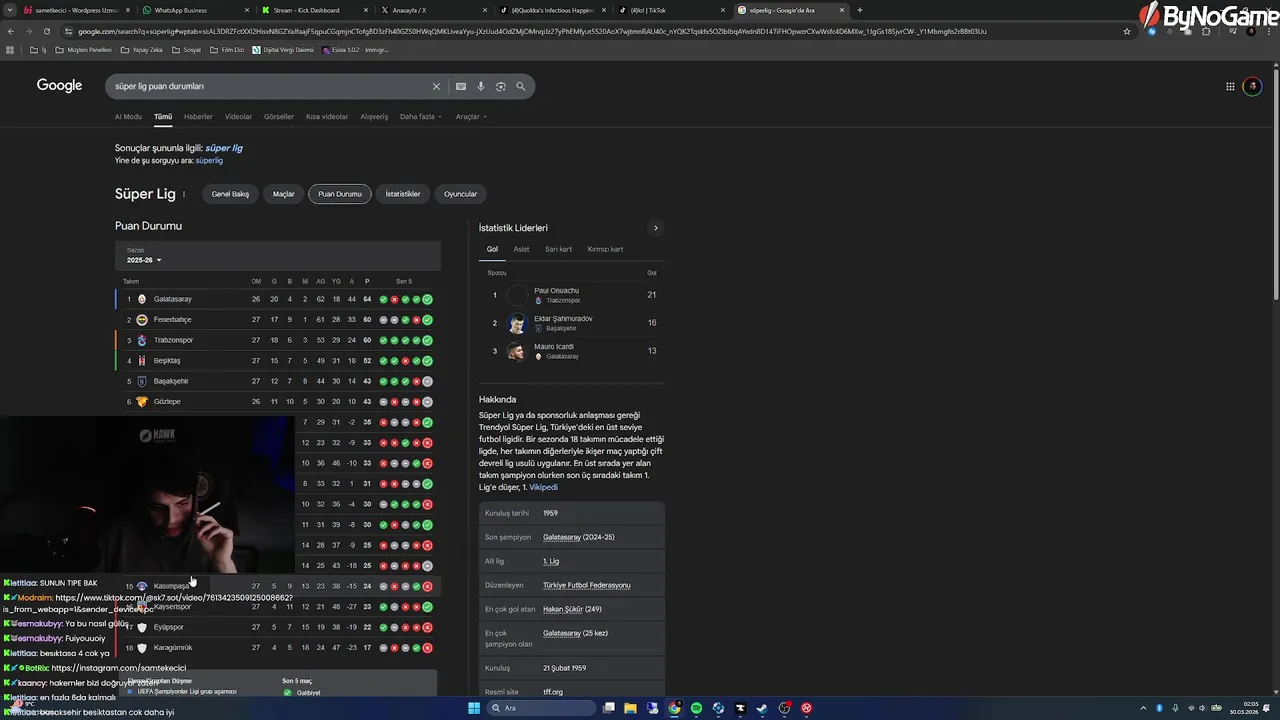1280x720 pixels.
Task: Expand the Araçlar options
Action: click(x=471, y=117)
